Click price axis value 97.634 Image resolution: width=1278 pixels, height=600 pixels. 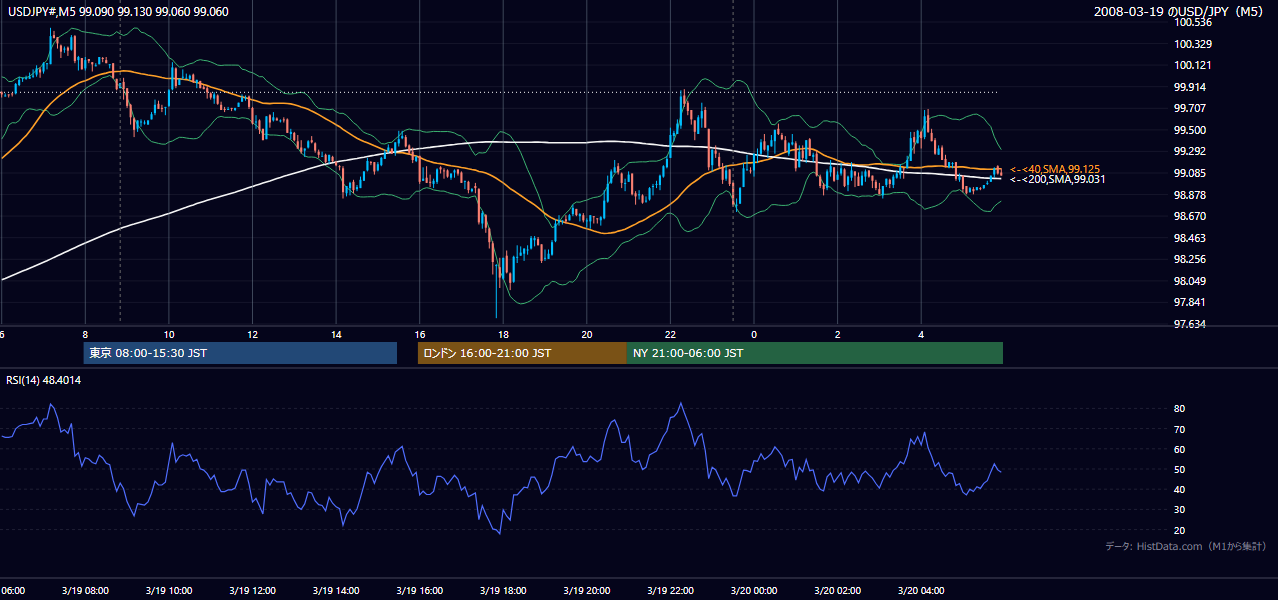pos(1190,324)
